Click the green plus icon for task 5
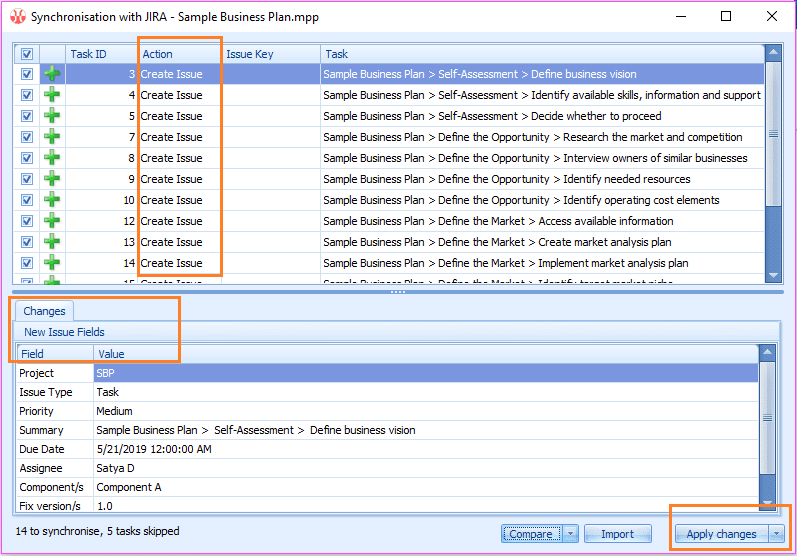This screenshot has width=797, height=556. (52, 116)
